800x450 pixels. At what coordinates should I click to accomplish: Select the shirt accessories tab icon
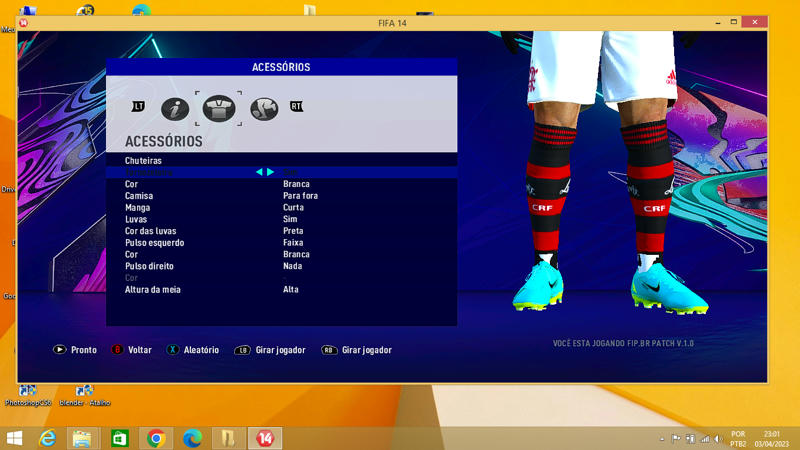click(x=219, y=108)
